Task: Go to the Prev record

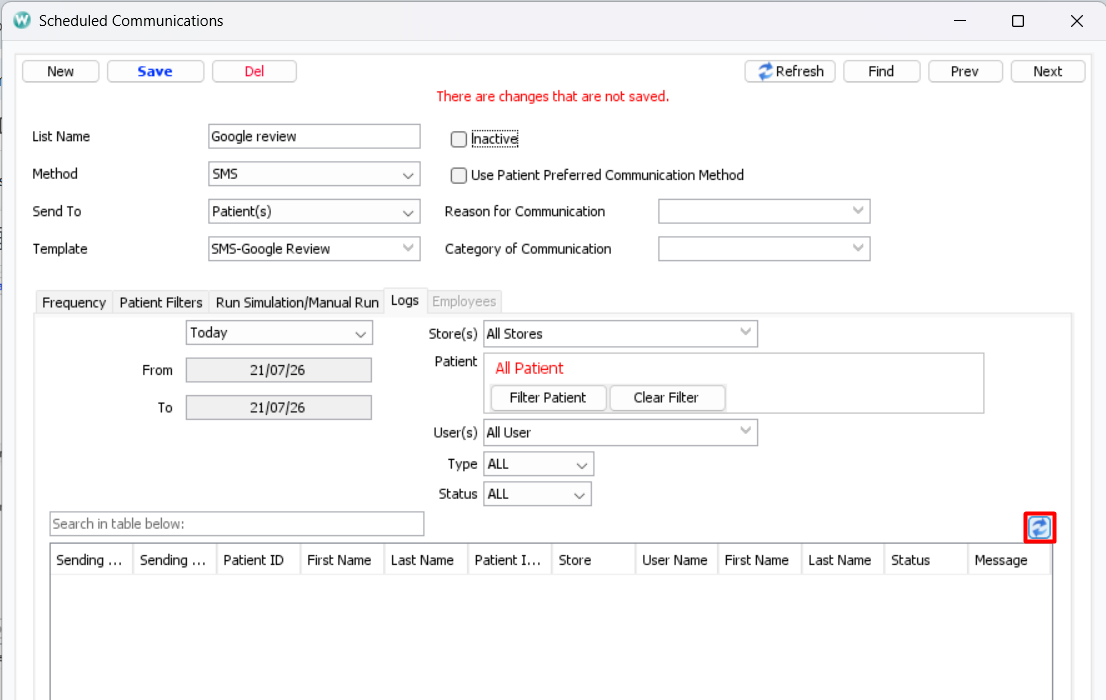Action: [965, 71]
